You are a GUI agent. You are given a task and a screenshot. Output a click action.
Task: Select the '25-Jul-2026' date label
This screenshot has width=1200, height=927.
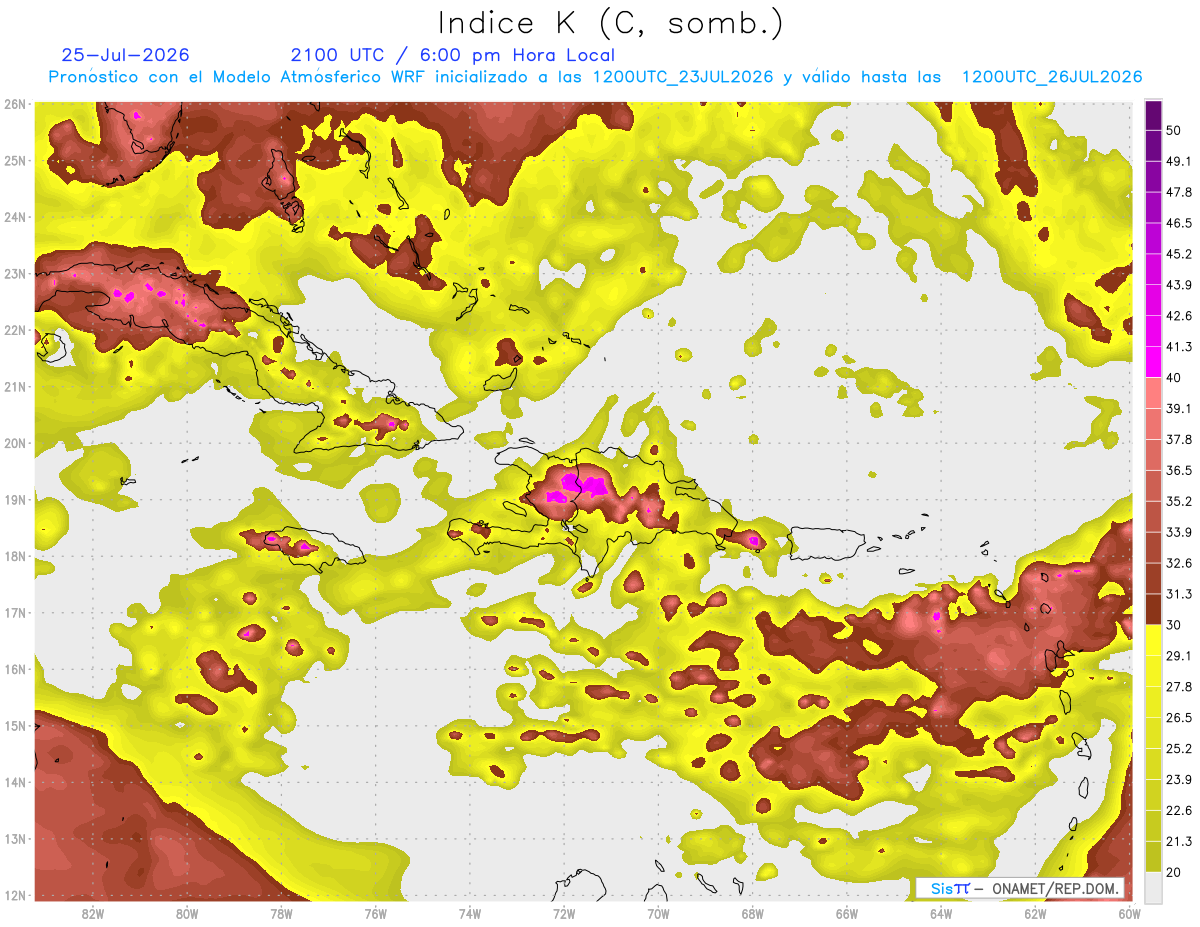tap(125, 55)
